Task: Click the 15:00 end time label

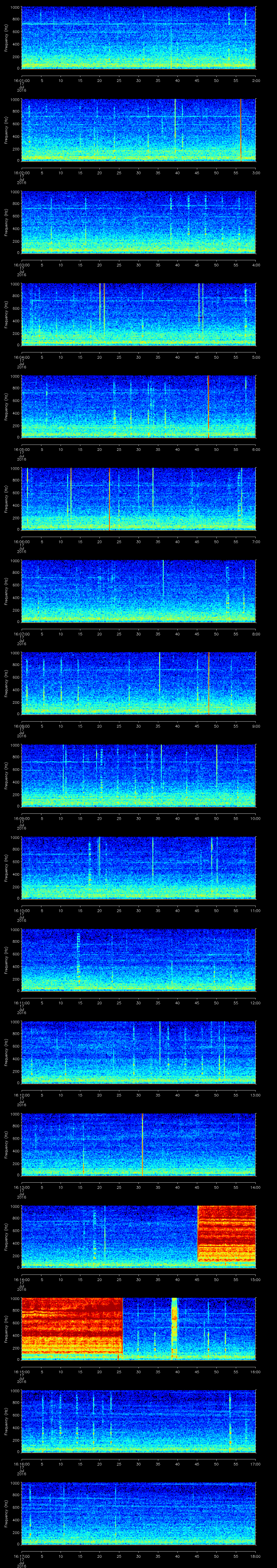Action: point(255,1279)
